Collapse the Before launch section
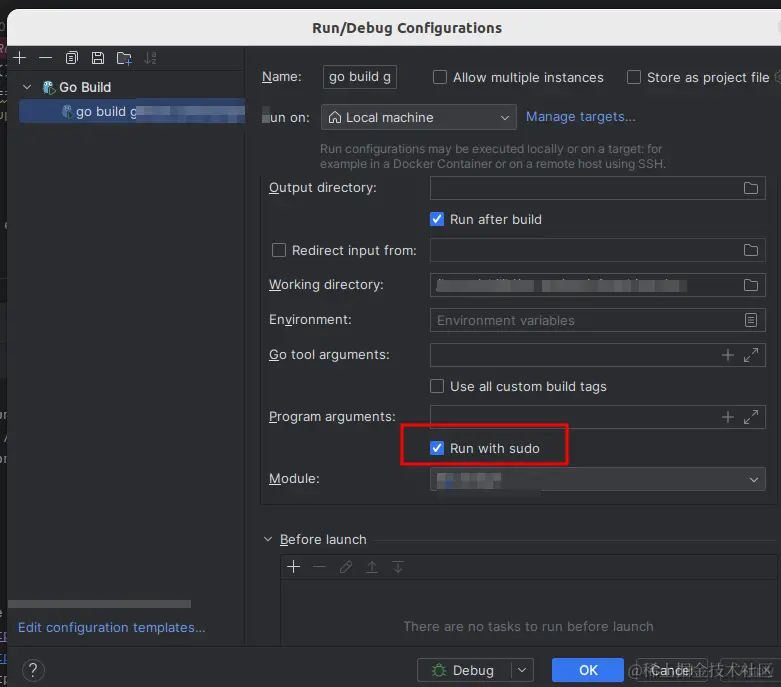 (268, 540)
